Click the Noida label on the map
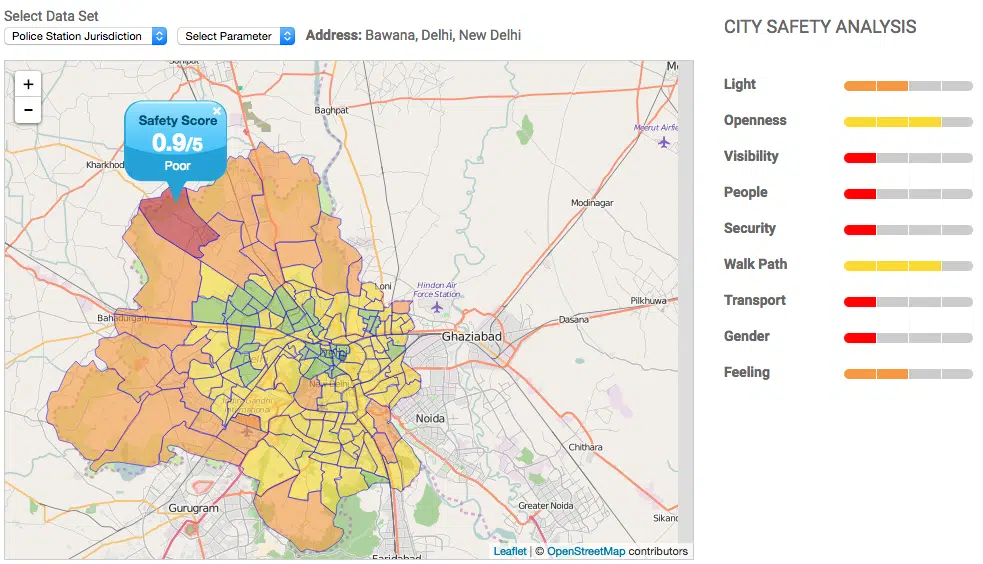983x564 pixels. pyautogui.click(x=430, y=419)
